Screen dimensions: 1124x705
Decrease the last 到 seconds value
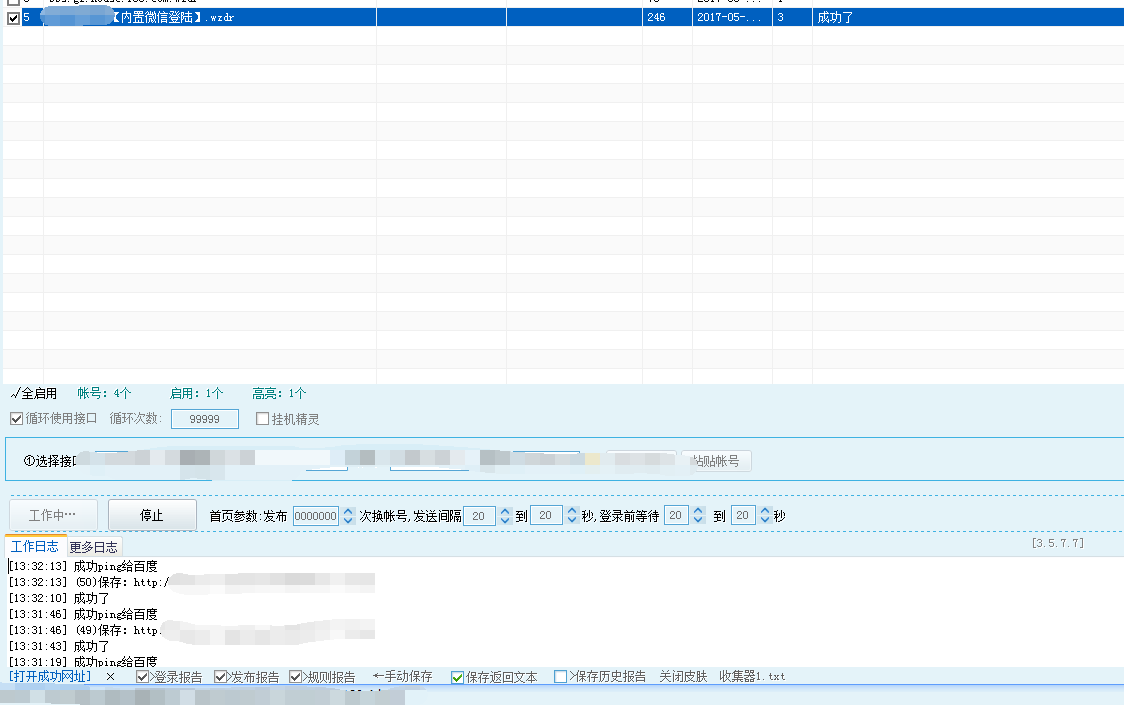coord(763,521)
